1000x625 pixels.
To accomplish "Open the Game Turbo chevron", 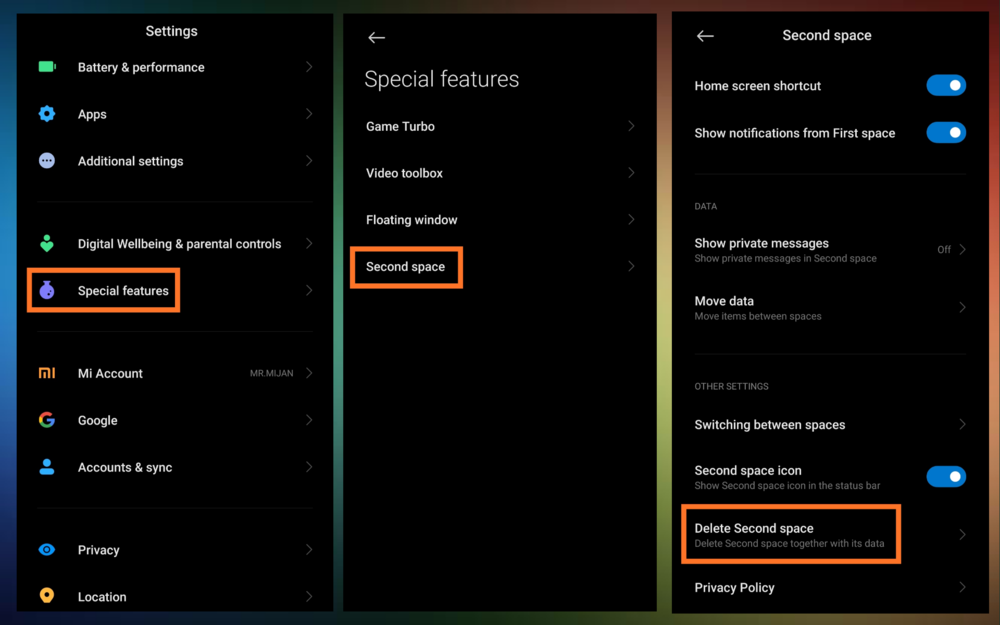I will point(631,126).
